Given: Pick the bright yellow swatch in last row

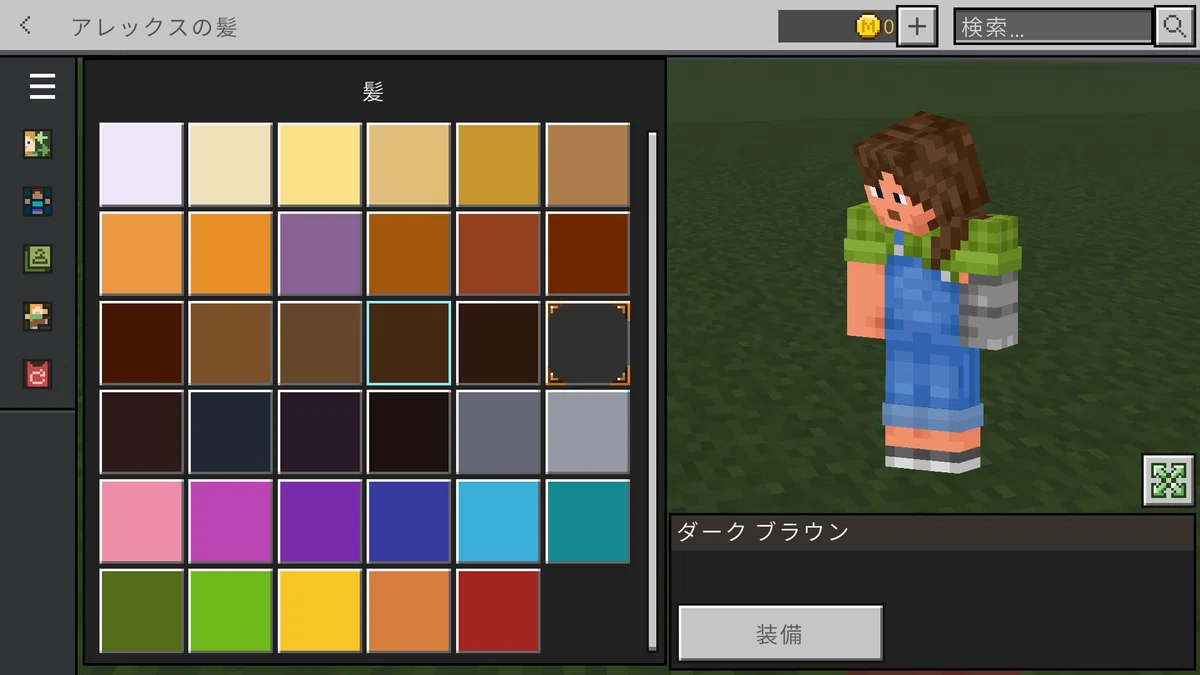Looking at the screenshot, I should [x=320, y=611].
